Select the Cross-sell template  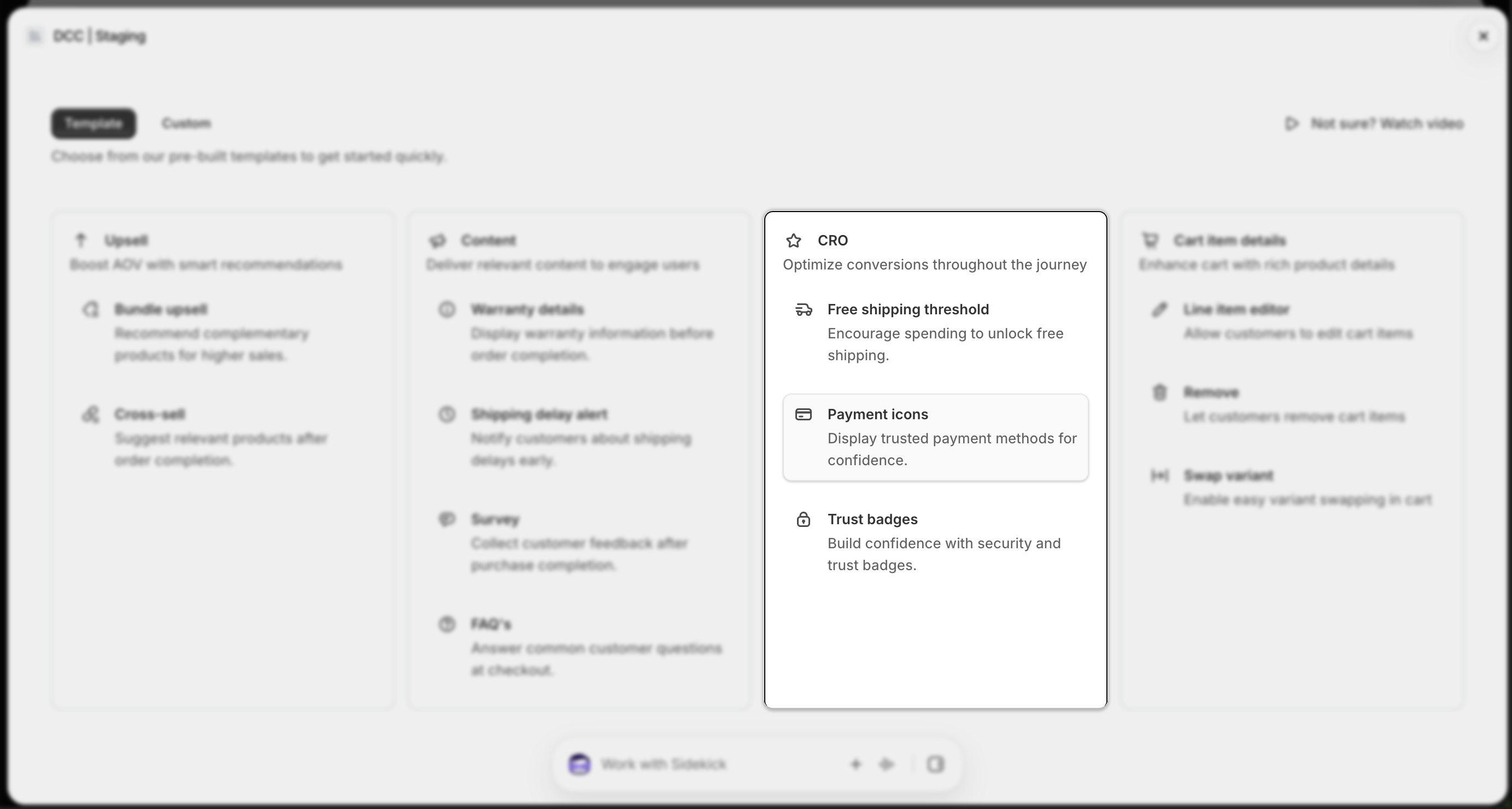point(223,437)
